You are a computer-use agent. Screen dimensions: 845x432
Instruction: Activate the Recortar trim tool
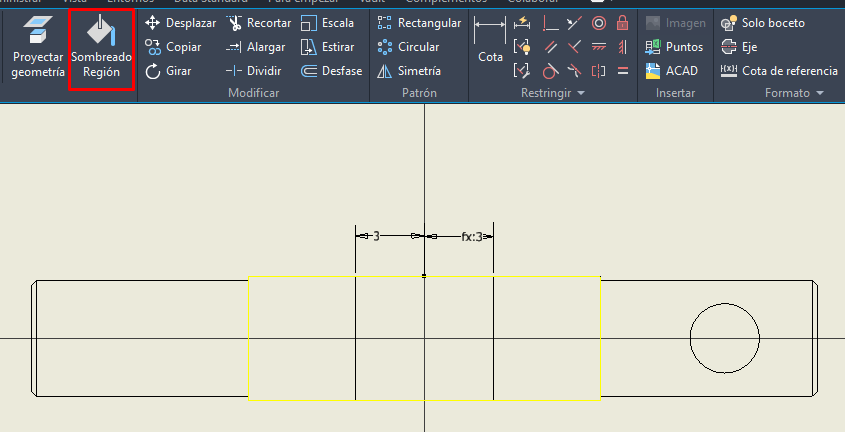pos(259,23)
